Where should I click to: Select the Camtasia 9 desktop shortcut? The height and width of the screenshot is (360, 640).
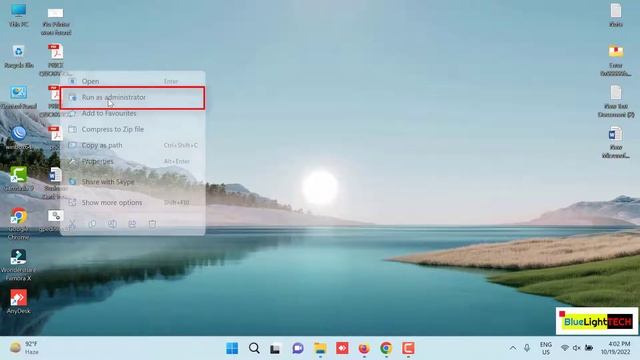19,179
